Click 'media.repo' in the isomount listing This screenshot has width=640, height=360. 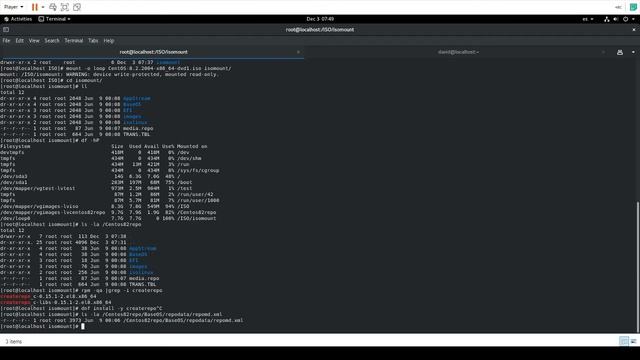pyautogui.click(x=138, y=128)
